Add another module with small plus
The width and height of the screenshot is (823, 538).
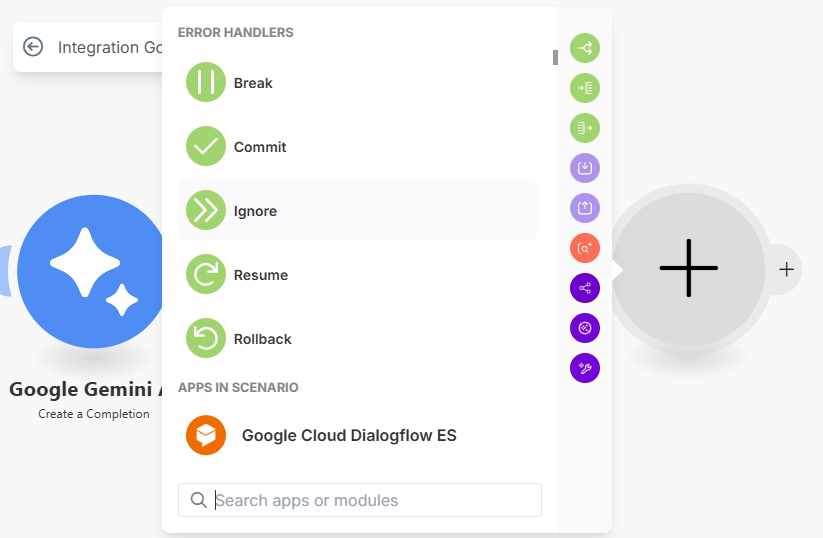787,269
